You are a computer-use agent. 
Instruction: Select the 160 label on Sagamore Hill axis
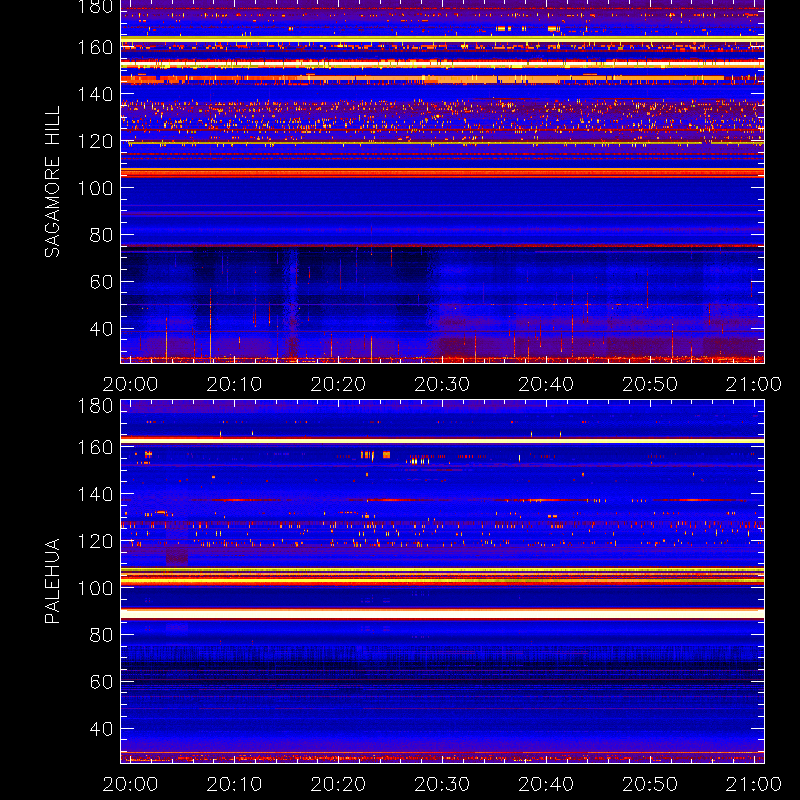[95, 47]
